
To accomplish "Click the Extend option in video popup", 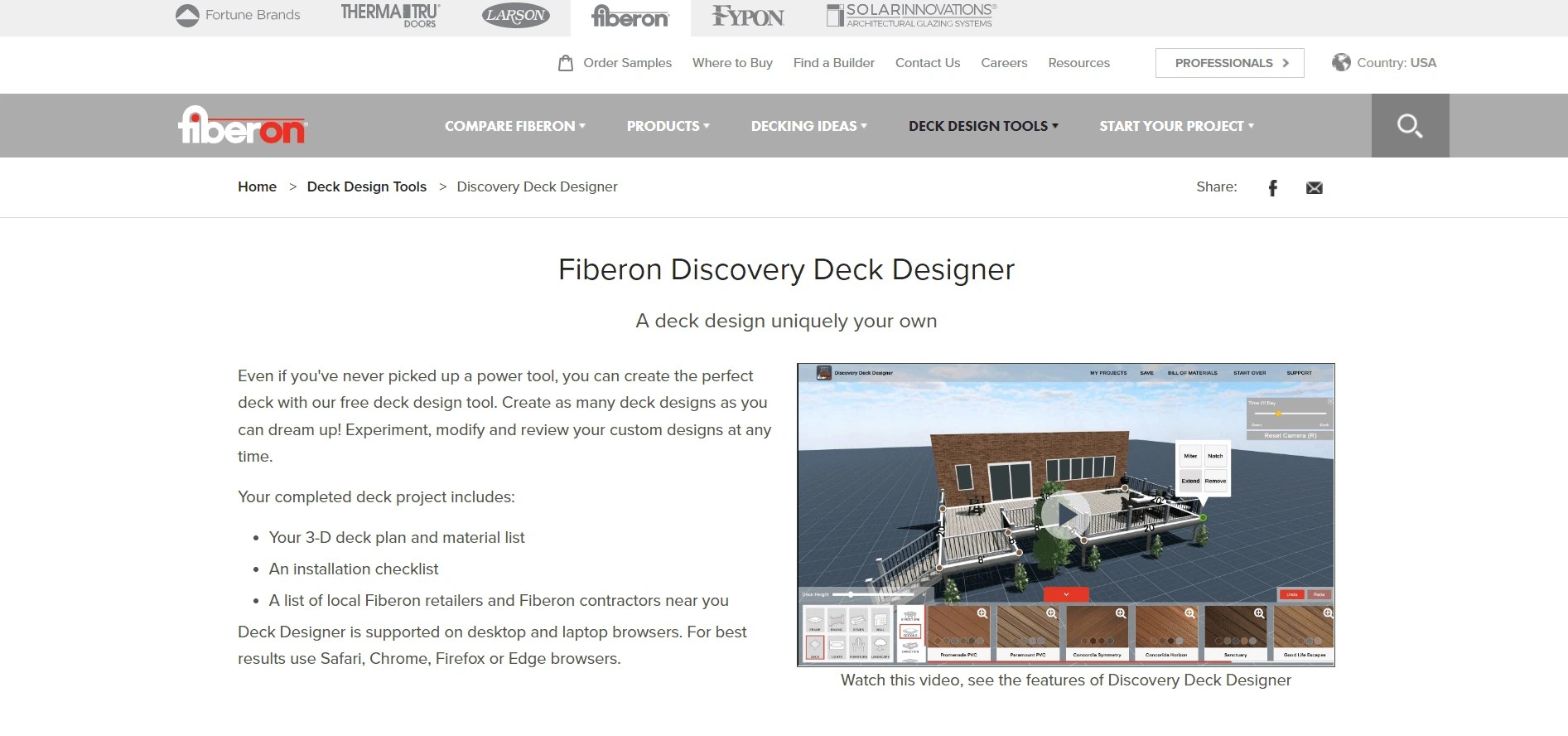I will pos(1190,481).
